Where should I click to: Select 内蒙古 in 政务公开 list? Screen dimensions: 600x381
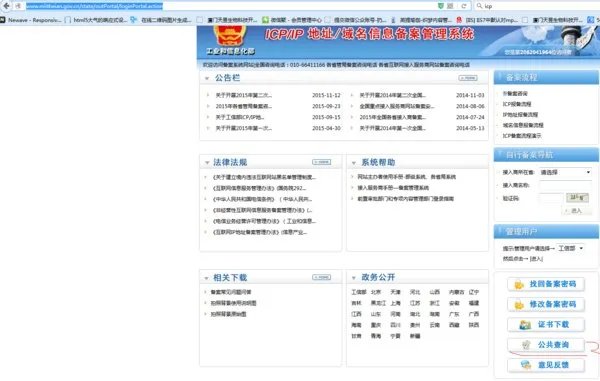pyautogui.click(x=456, y=292)
